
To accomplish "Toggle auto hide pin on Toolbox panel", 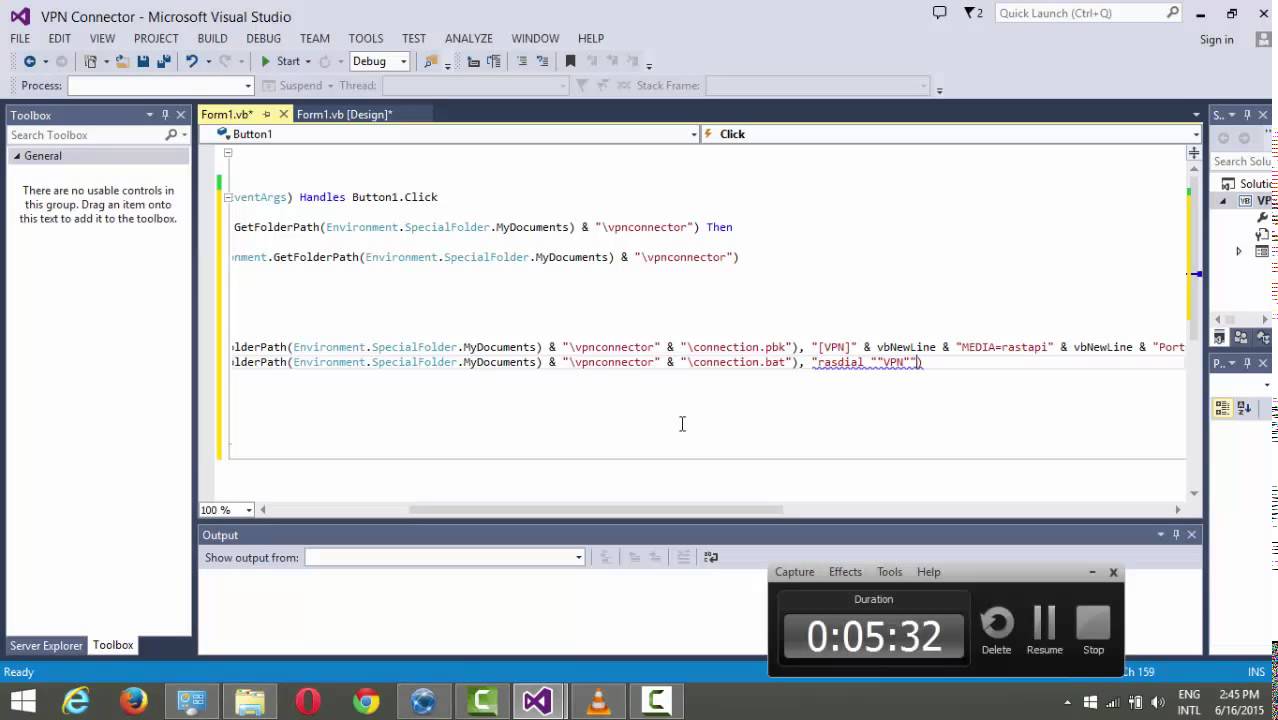I will [165, 115].
